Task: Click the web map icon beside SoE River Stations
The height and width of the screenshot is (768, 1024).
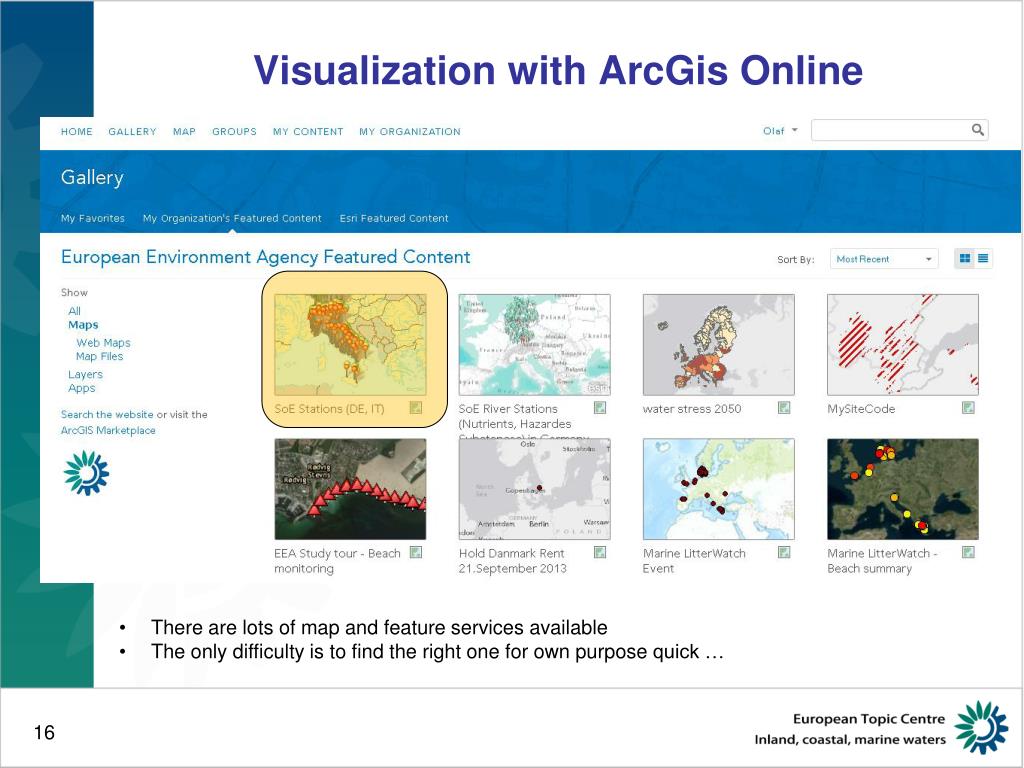Action: (600, 408)
